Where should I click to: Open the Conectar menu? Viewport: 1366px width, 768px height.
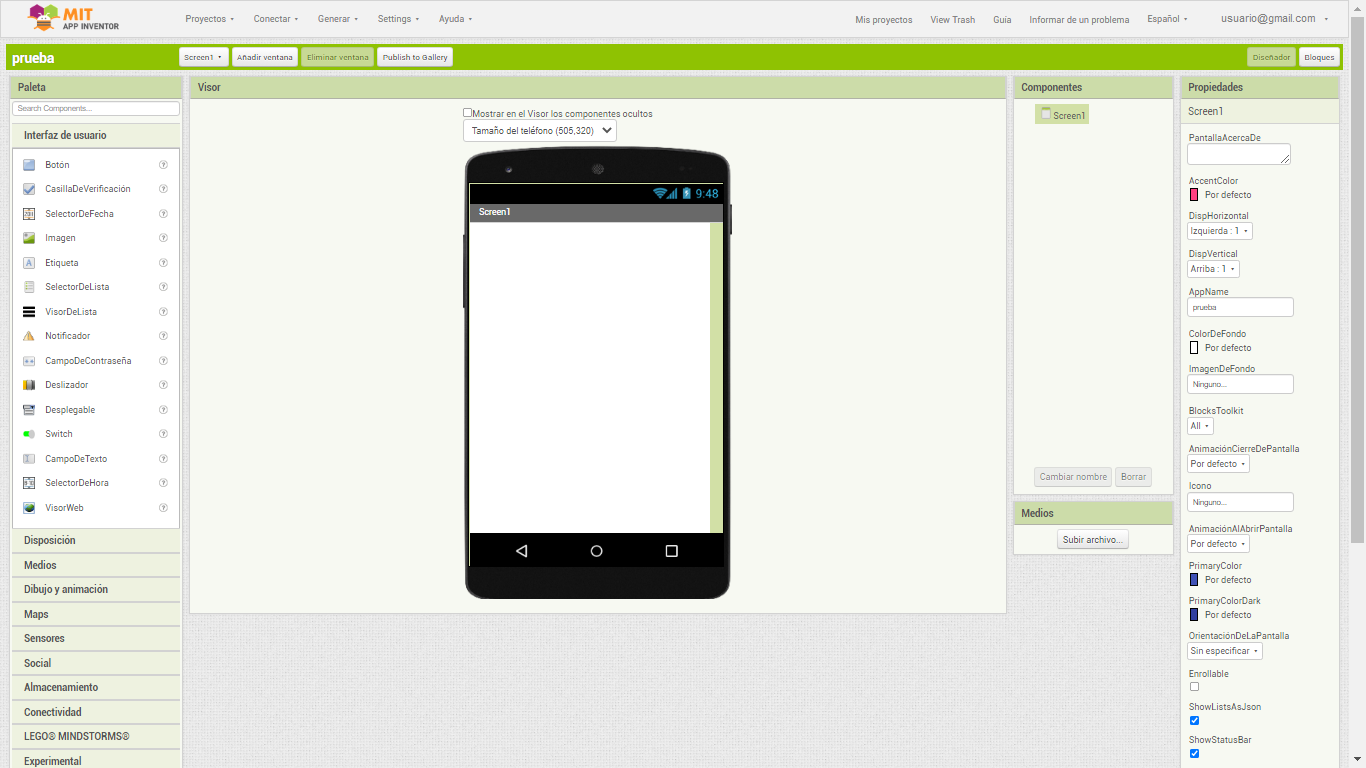[276, 19]
